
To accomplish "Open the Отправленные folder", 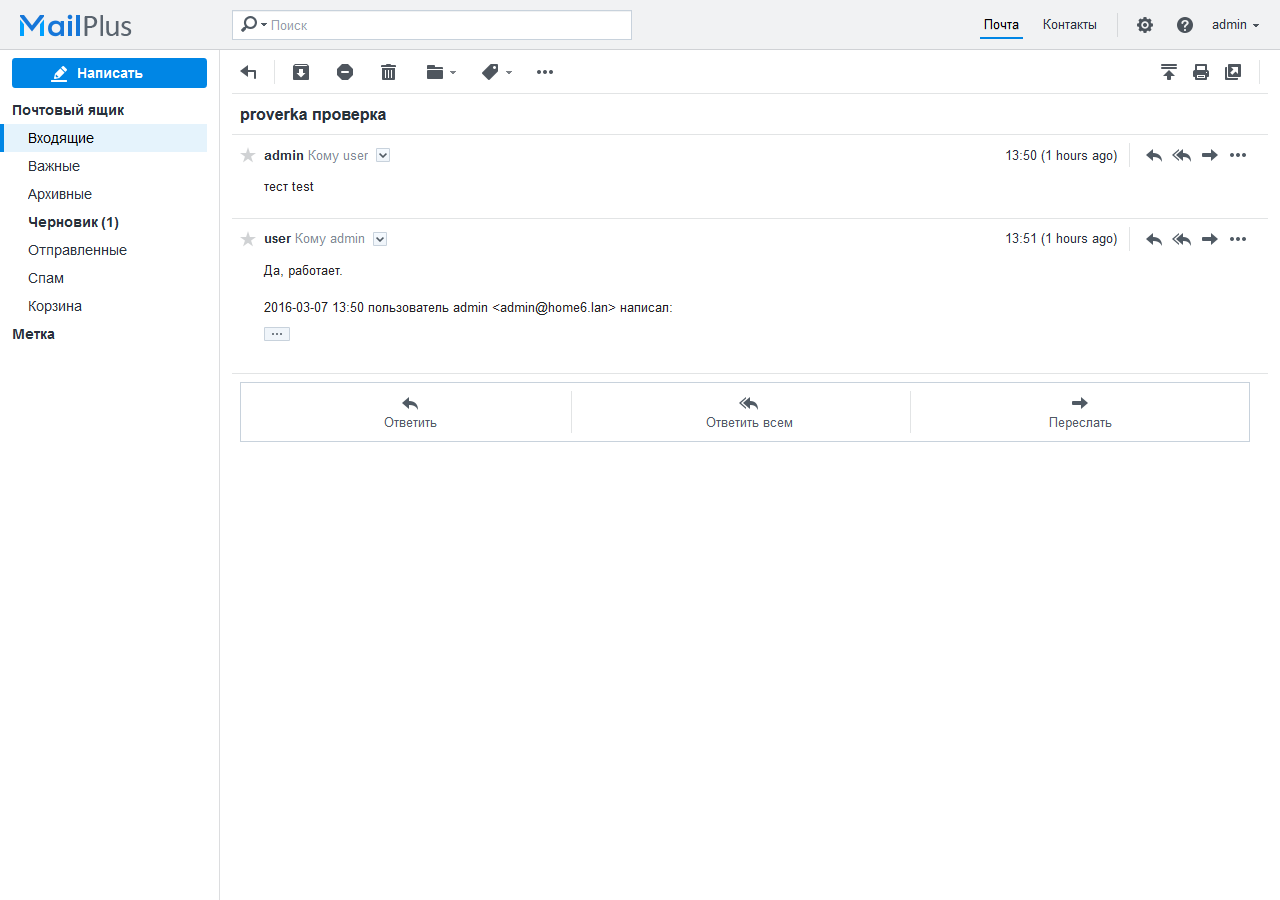I will click(104, 250).
